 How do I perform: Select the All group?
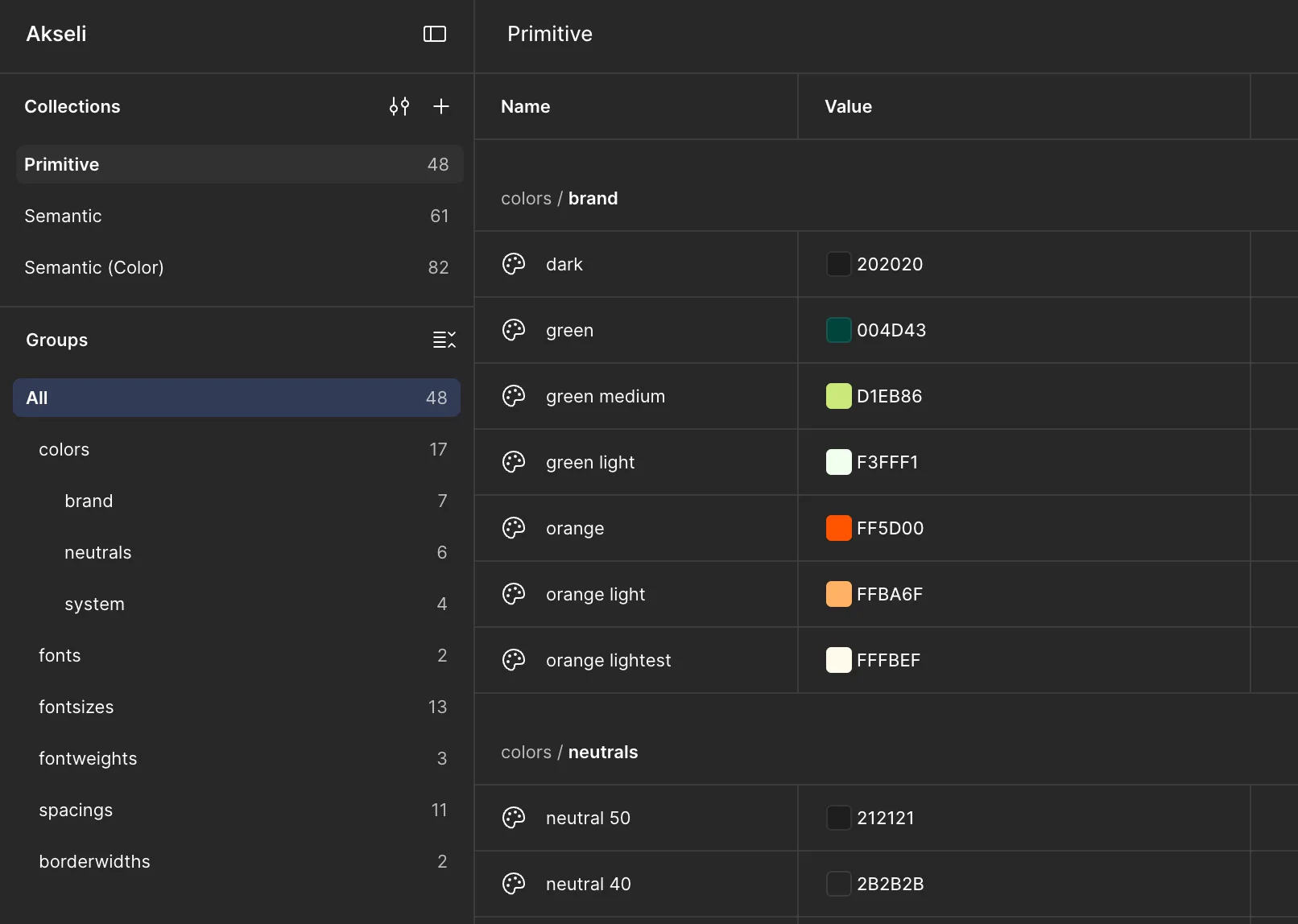pyautogui.click(x=237, y=398)
